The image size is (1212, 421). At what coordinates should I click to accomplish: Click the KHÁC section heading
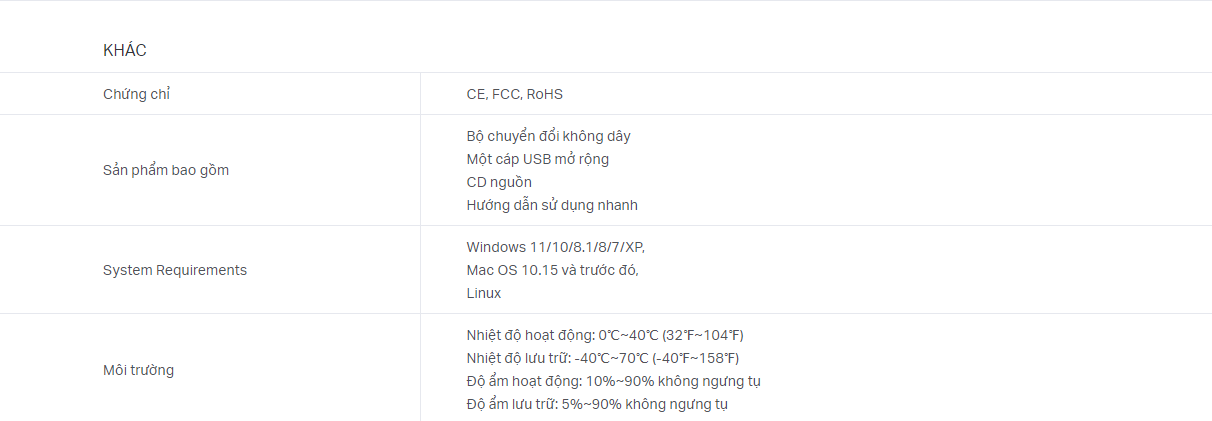click(125, 50)
